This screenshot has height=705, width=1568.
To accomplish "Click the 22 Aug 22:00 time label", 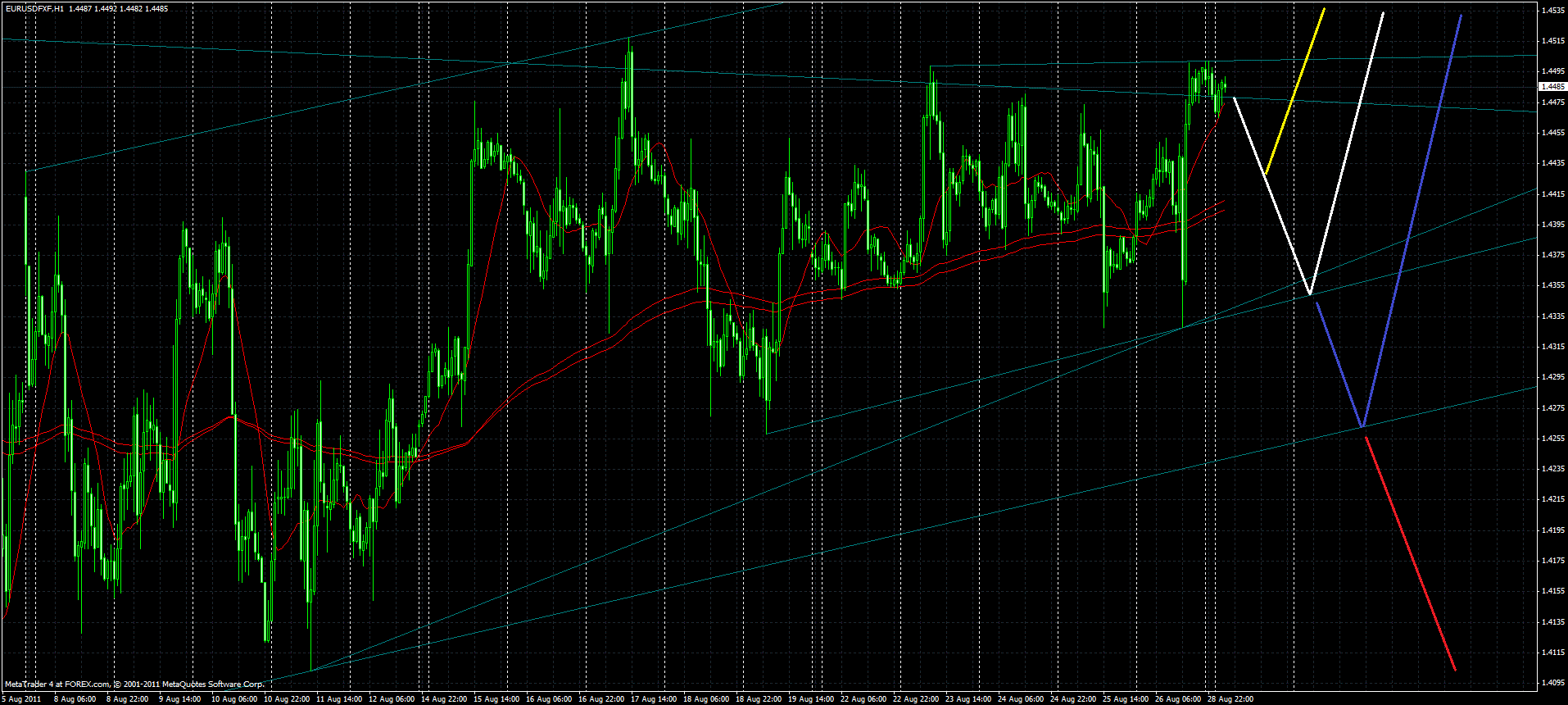I will click(916, 699).
